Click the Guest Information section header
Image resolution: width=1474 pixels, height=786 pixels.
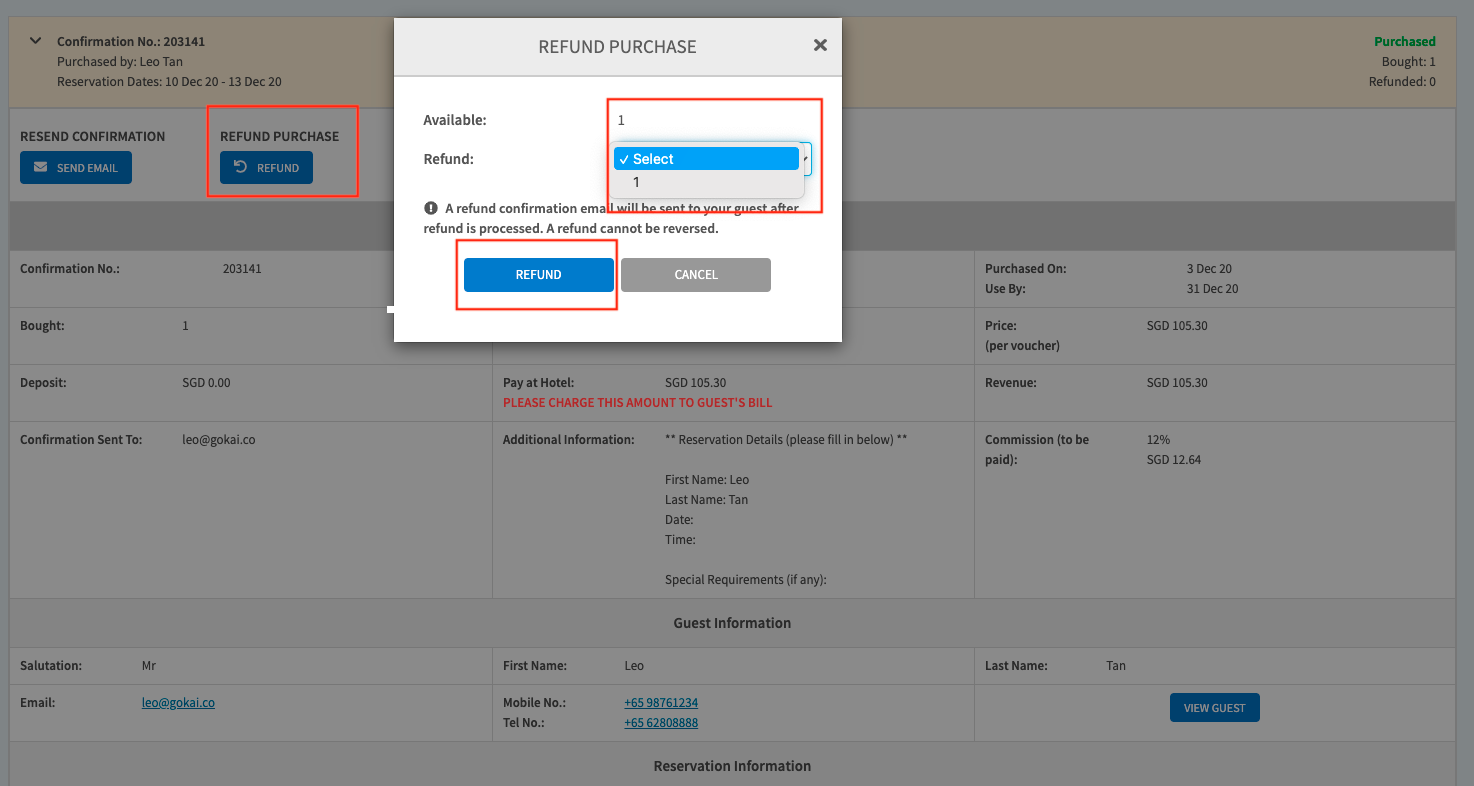point(732,623)
